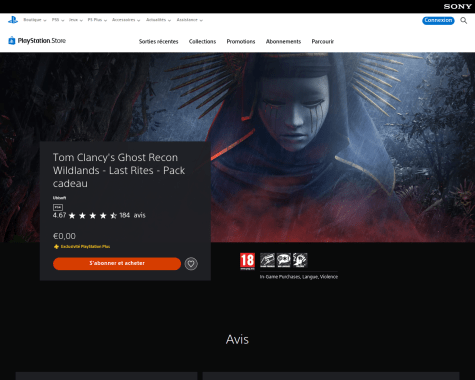The width and height of the screenshot is (475, 380).
Task: Click the Sony logo
Action: click(457, 6)
